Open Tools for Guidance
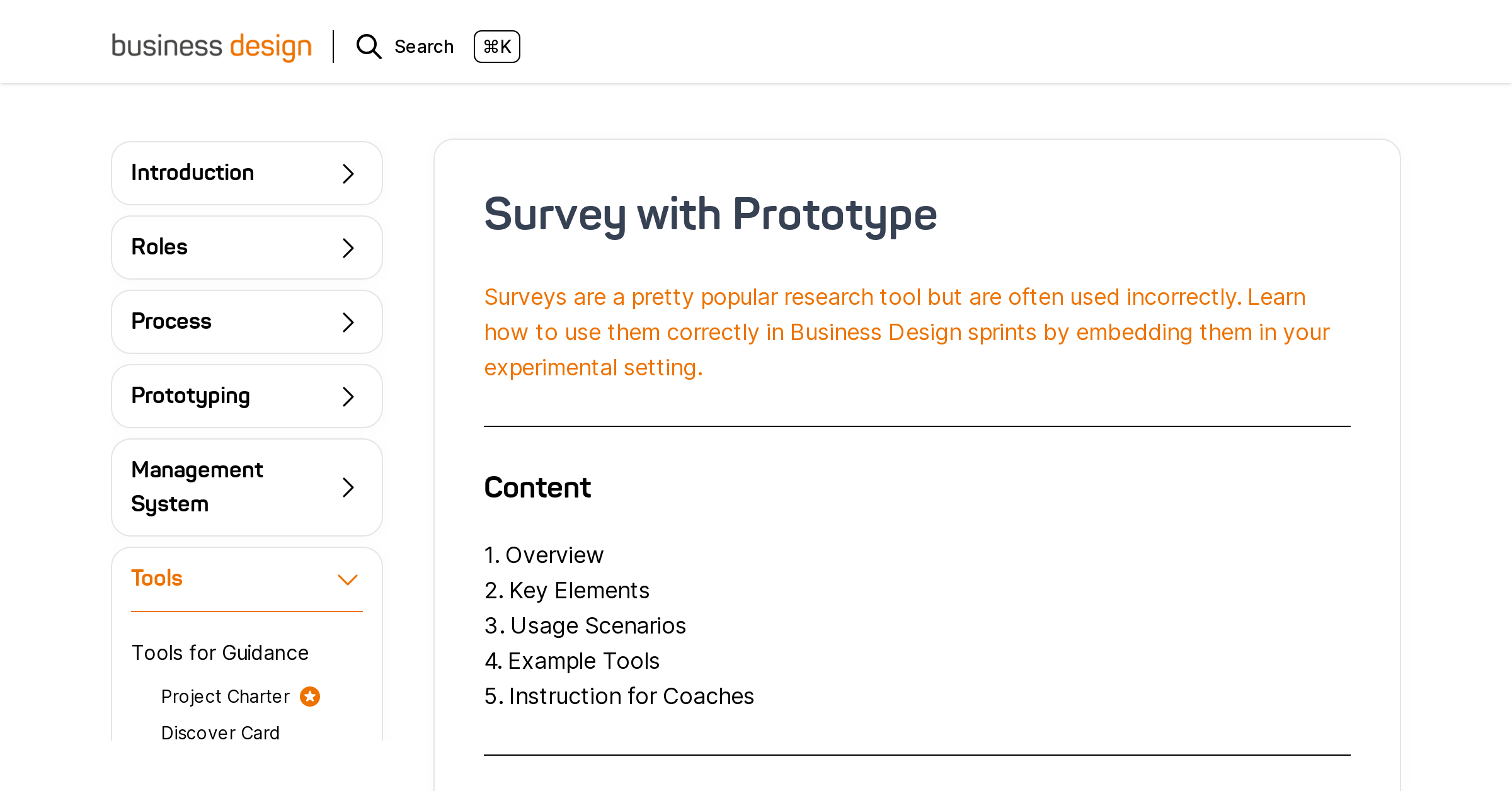 (x=220, y=652)
